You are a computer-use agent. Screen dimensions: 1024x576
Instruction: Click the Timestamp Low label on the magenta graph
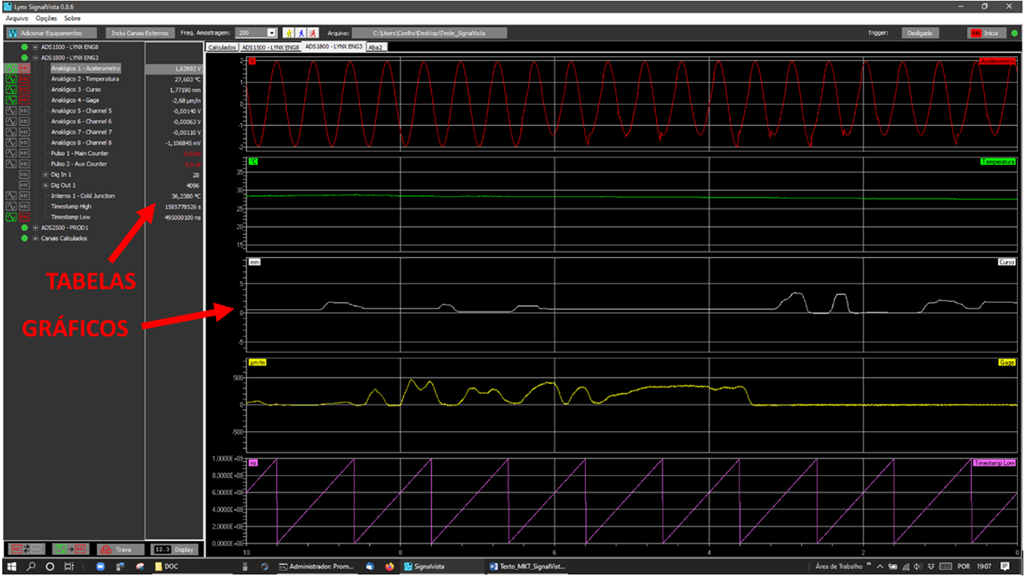tap(994, 462)
